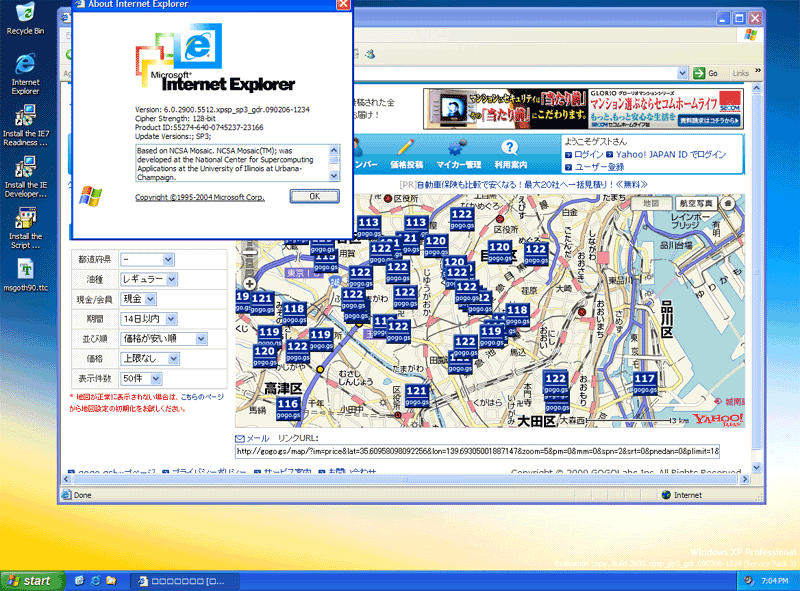The image size is (800, 591).
Task: Select the Install the IE7 Readiness desktop icon
Action: [x=26, y=126]
